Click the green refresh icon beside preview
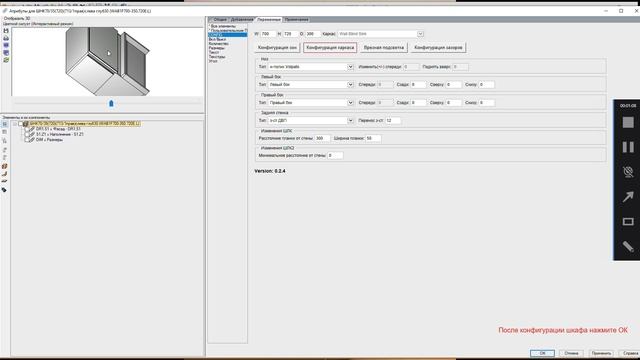640x360 pixels. (6, 60)
